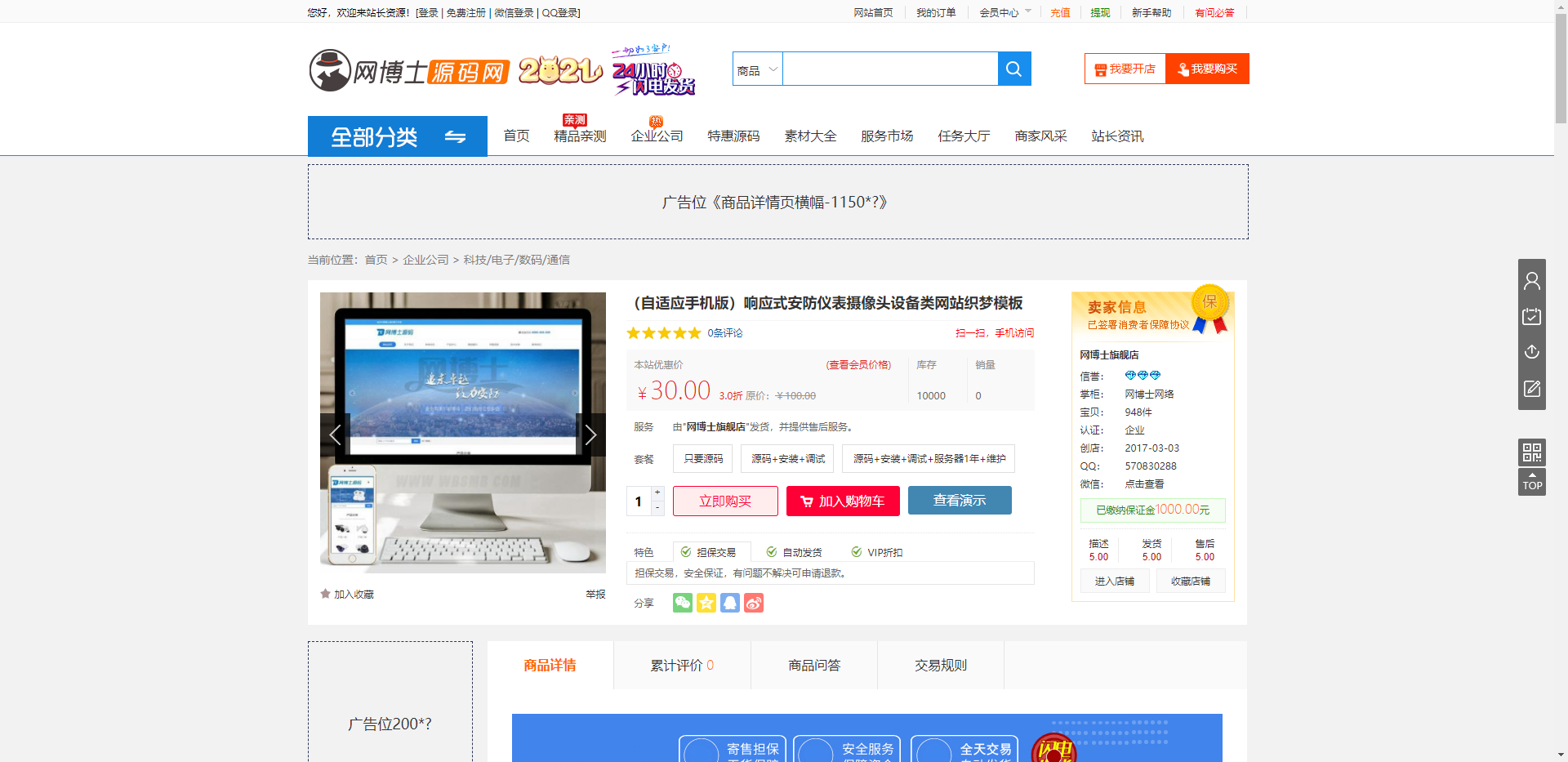
Task: Toggle the 全部分类 swap arrows icon
Action: [455, 136]
